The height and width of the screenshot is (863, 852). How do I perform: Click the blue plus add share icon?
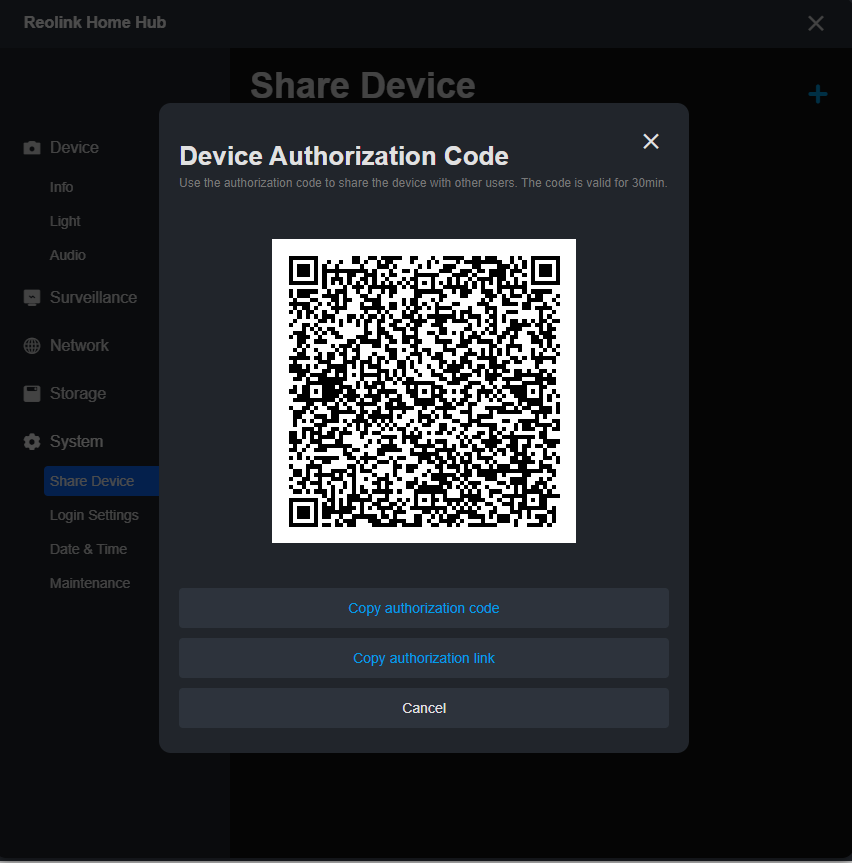pyautogui.click(x=818, y=94)
